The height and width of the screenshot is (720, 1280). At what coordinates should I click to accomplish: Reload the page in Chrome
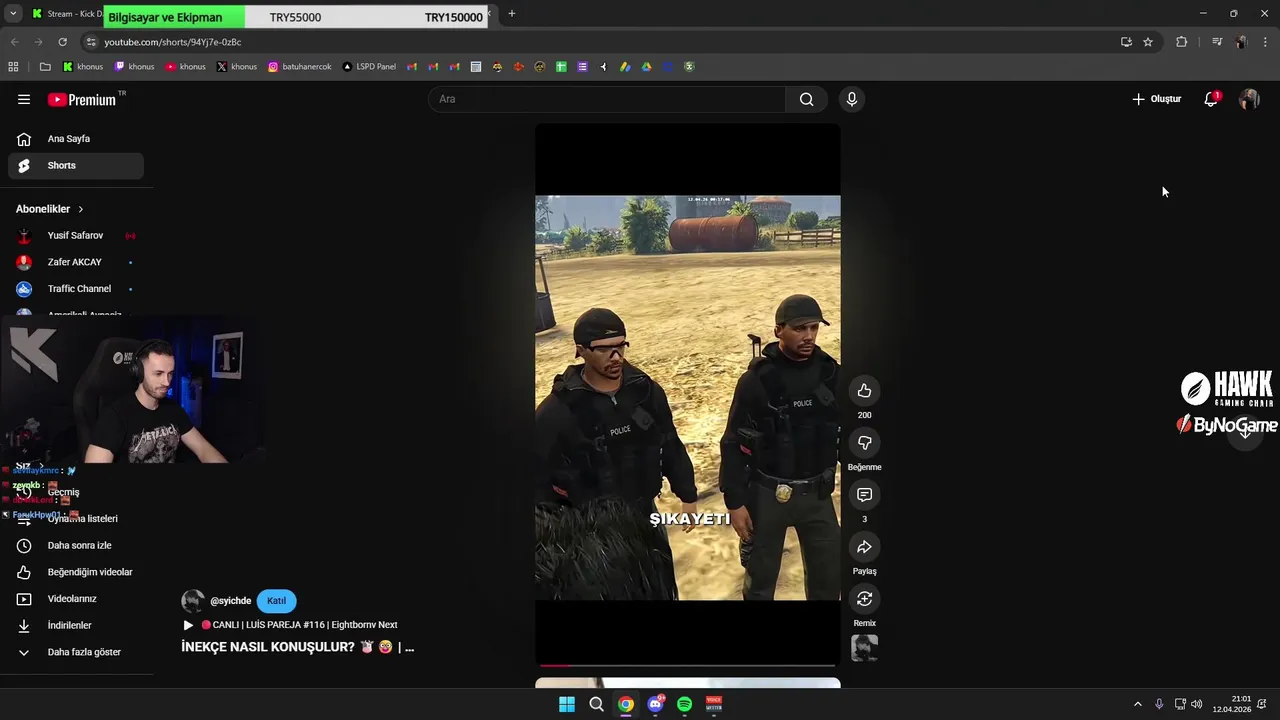click(62, 42)
